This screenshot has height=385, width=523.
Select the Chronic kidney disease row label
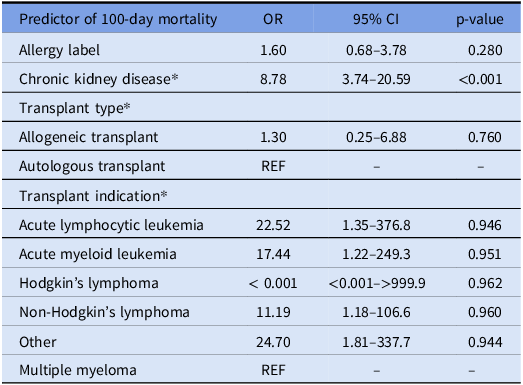tap(98, 79)
